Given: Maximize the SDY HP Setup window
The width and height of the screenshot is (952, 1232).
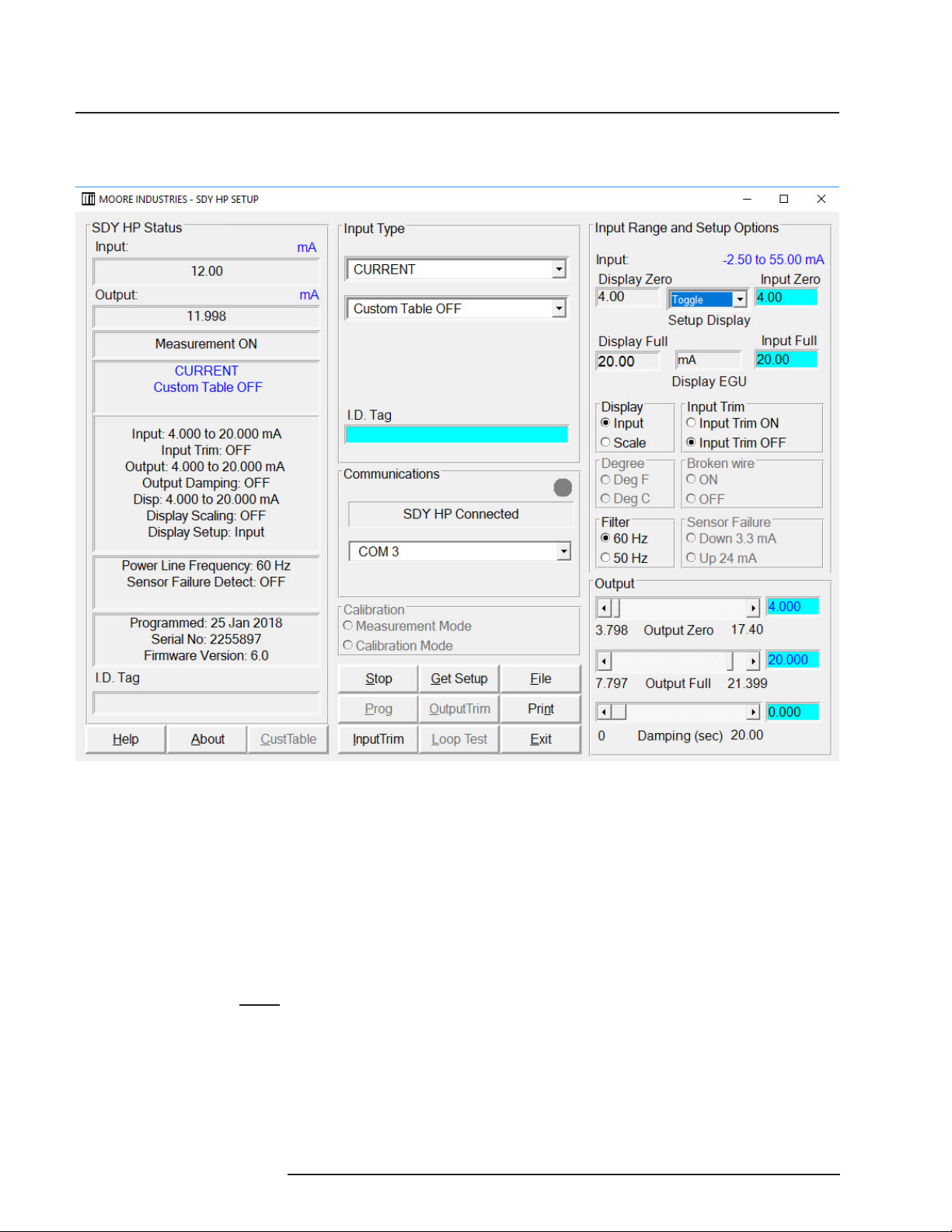Looking at the screenshot, I should (x=784, y=199).
